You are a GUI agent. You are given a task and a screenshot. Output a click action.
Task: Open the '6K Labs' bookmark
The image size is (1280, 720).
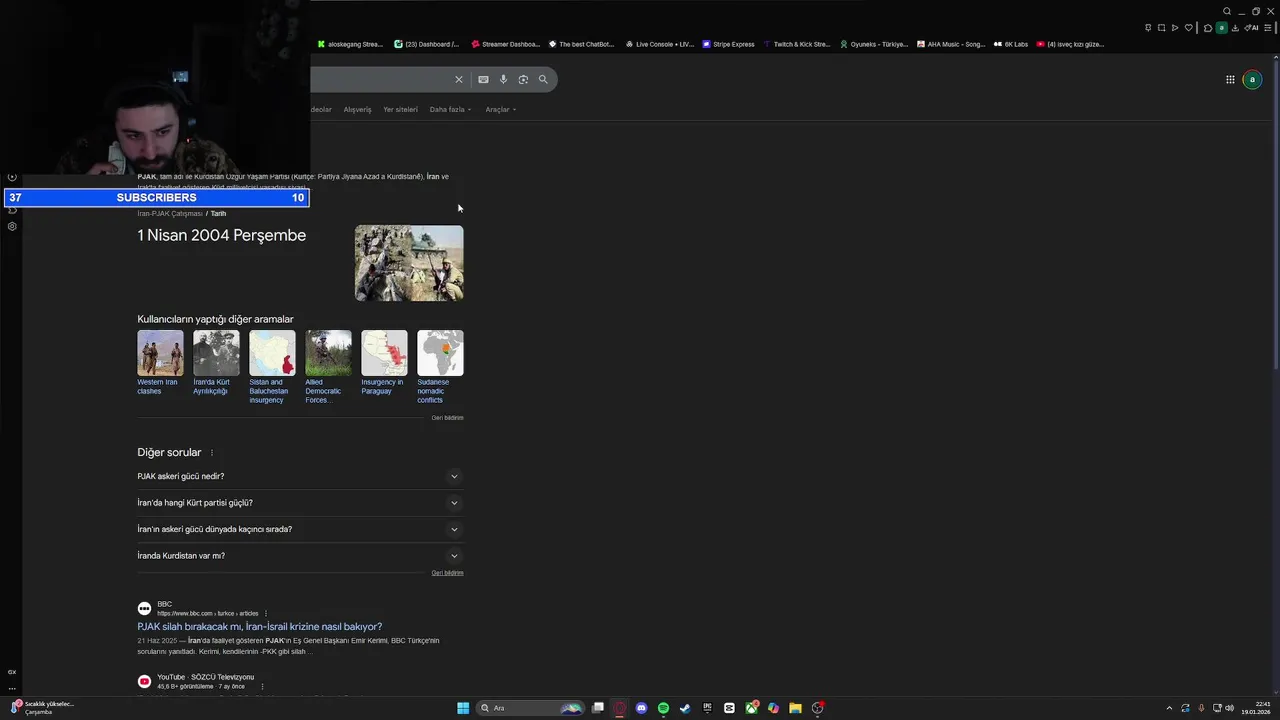pos(1010,44)
